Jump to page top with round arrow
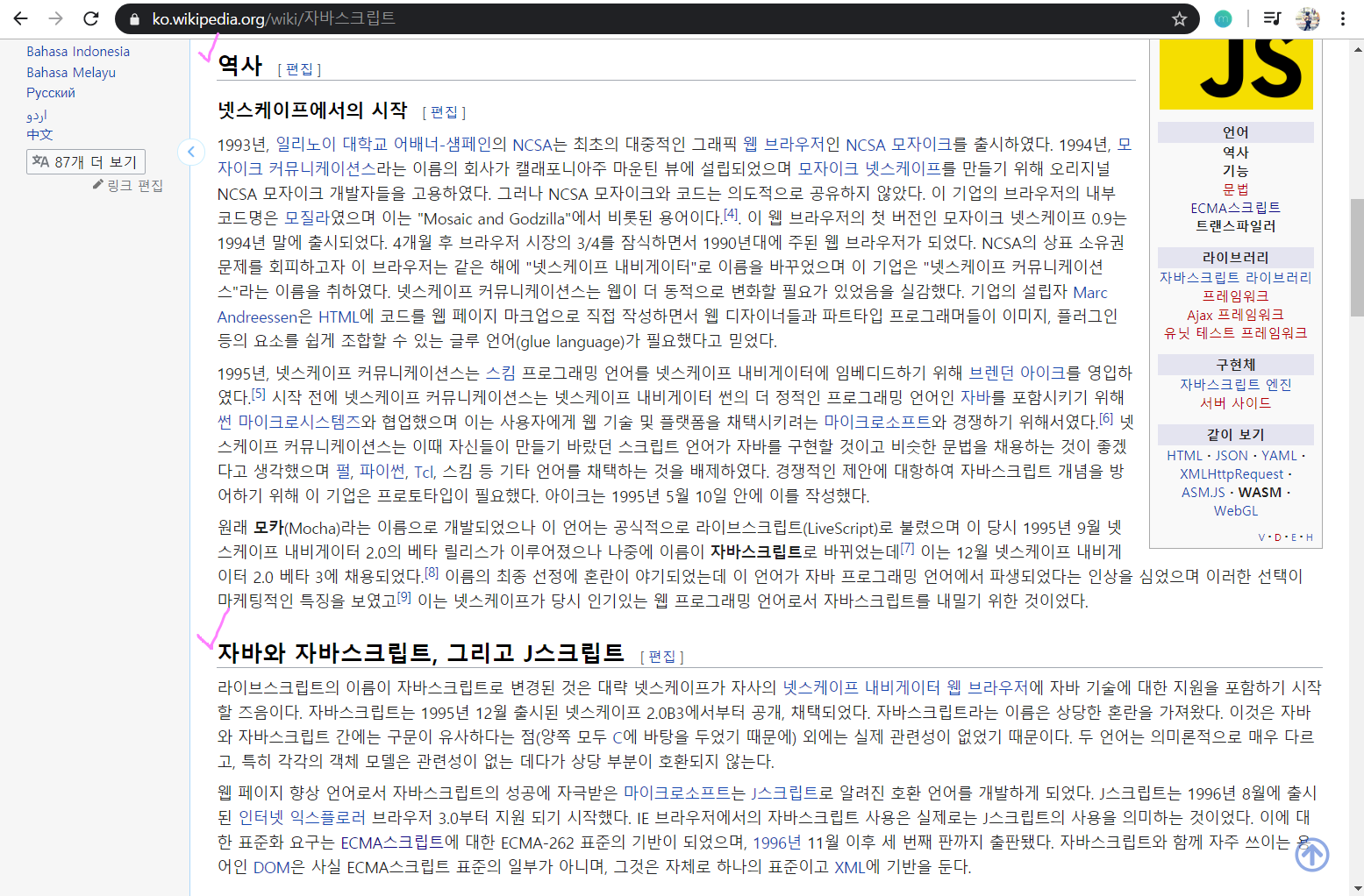 coord(1311,854)
